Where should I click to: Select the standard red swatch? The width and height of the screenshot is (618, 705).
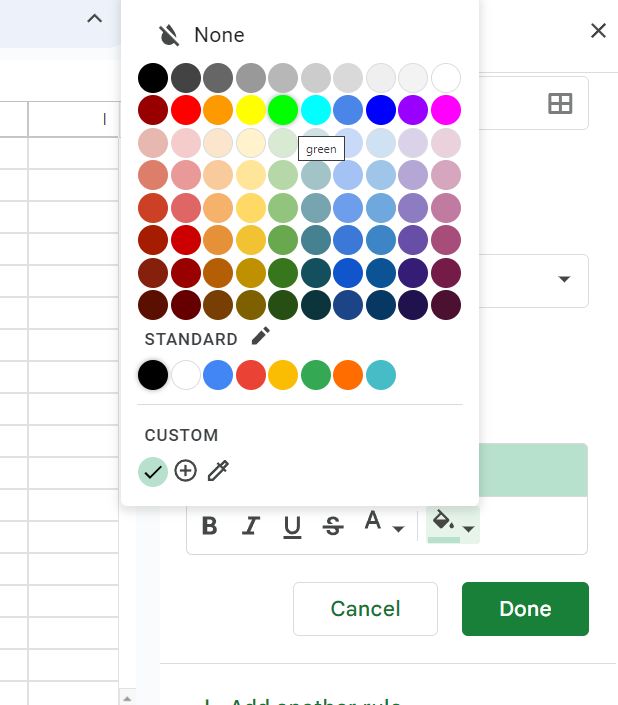[251, 375]
